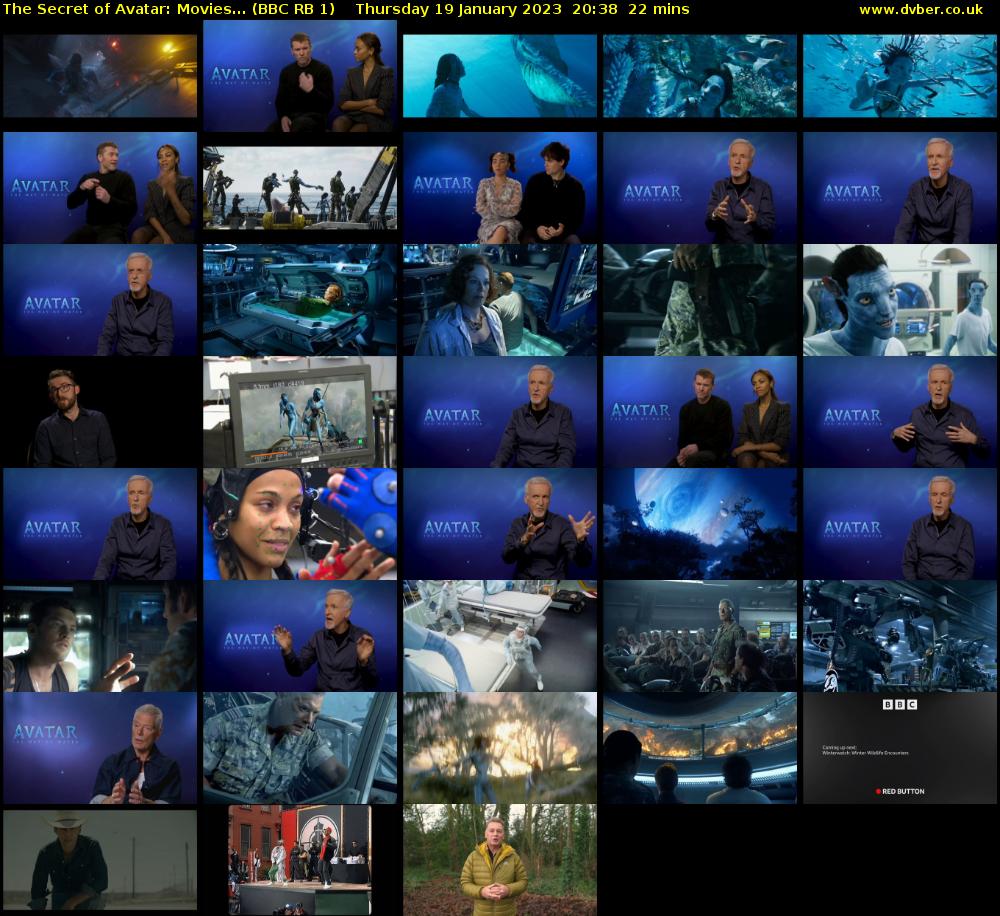
Task: Open the two young actors interview thumbnail
Action: tap(499, 188)
